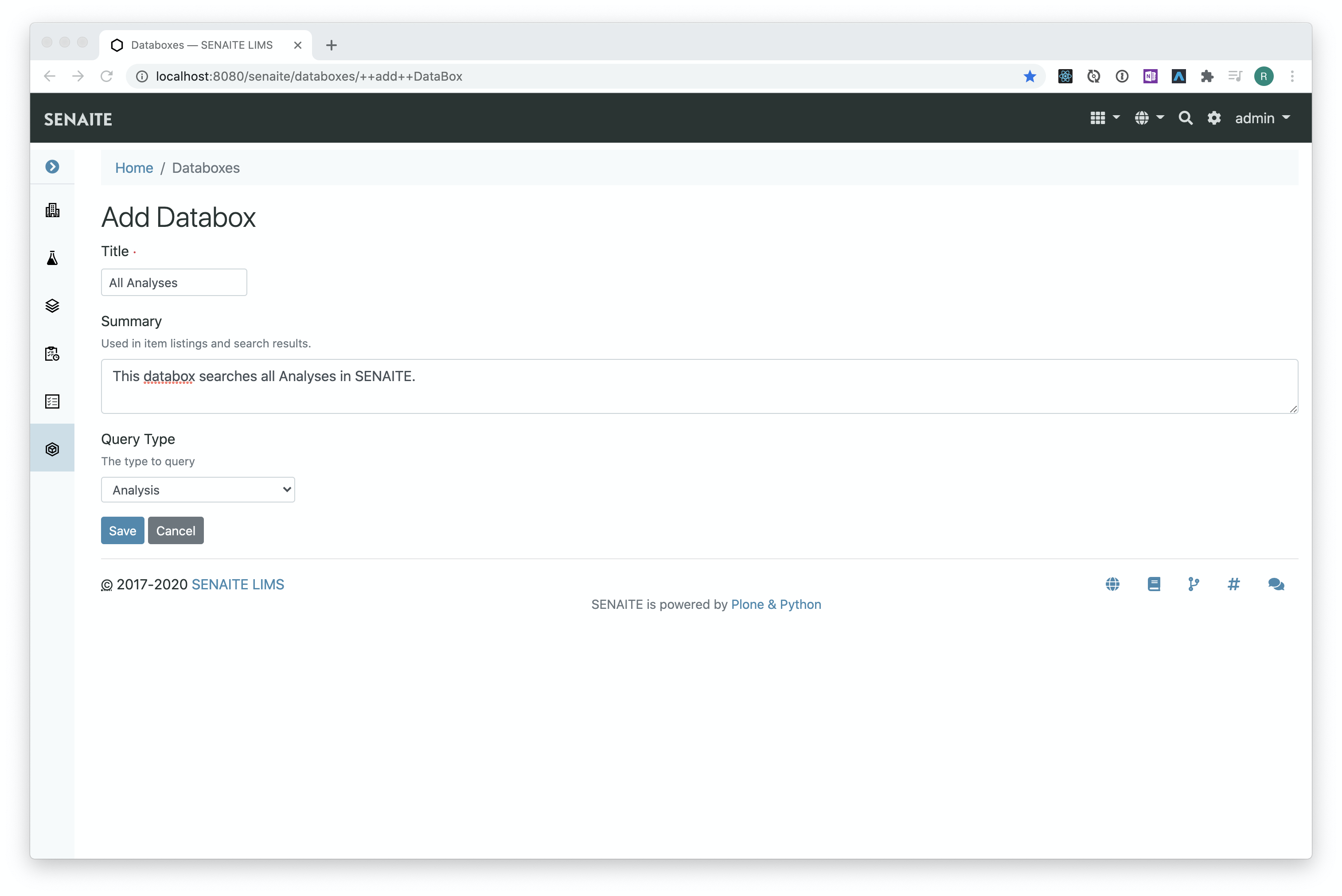Click the SENAITE logo

click(x=78, y=120)
